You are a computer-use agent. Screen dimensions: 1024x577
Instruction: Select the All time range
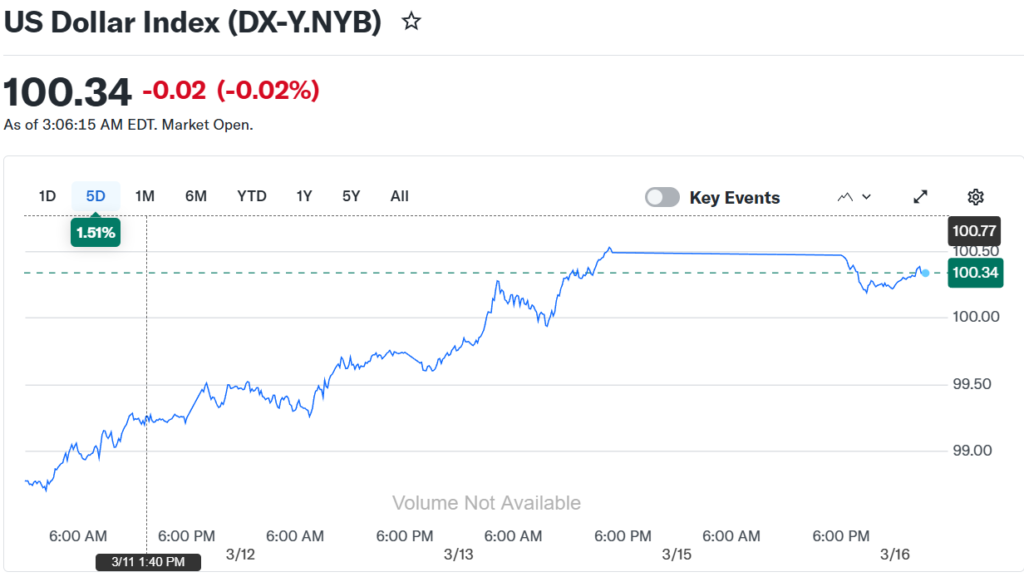pos(400,196)
